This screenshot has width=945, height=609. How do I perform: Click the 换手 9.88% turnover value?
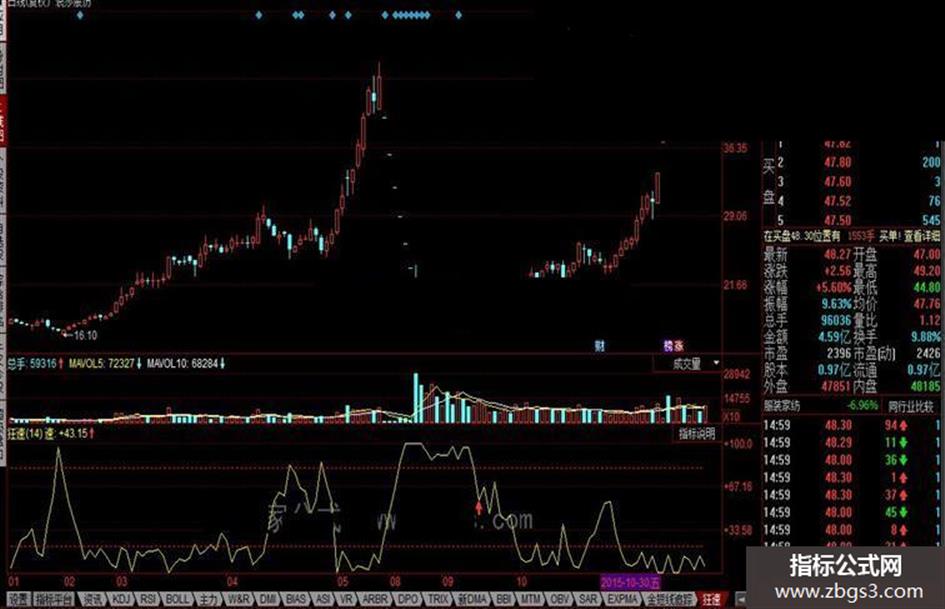click(x=926, y=337)
